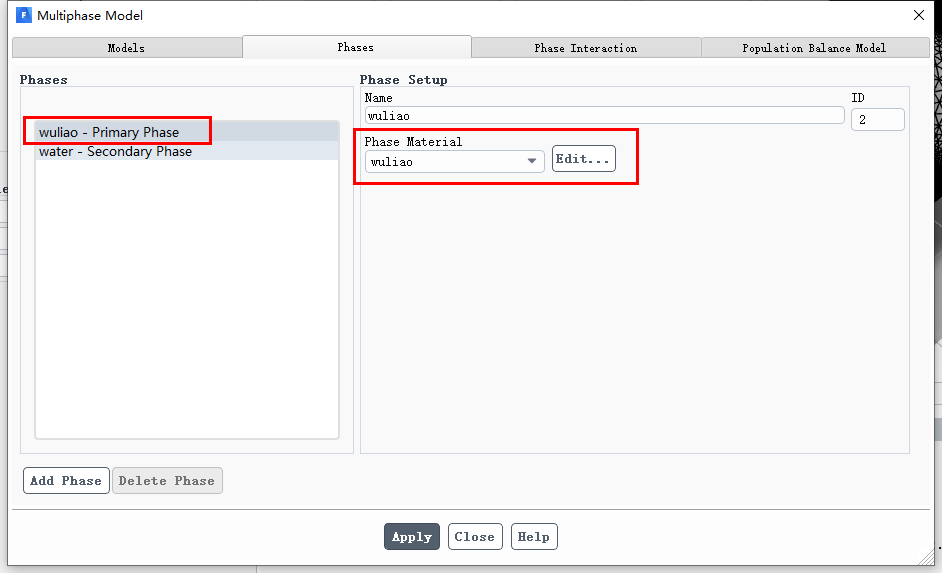Switch to the Models tab
Viewport: 942px width, 573px height.
pyautogui.click(x=127, y=48)
